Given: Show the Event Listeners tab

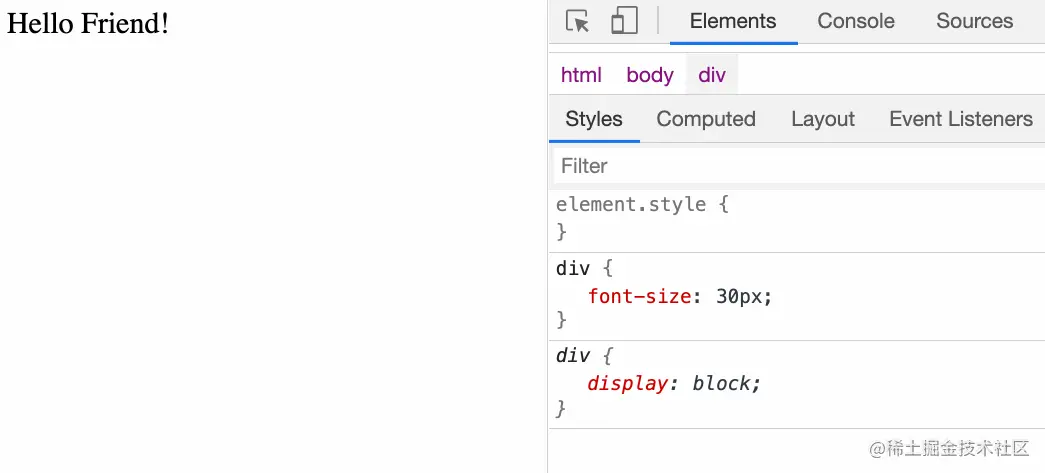Looking at the screenshot, I should 960,119.
